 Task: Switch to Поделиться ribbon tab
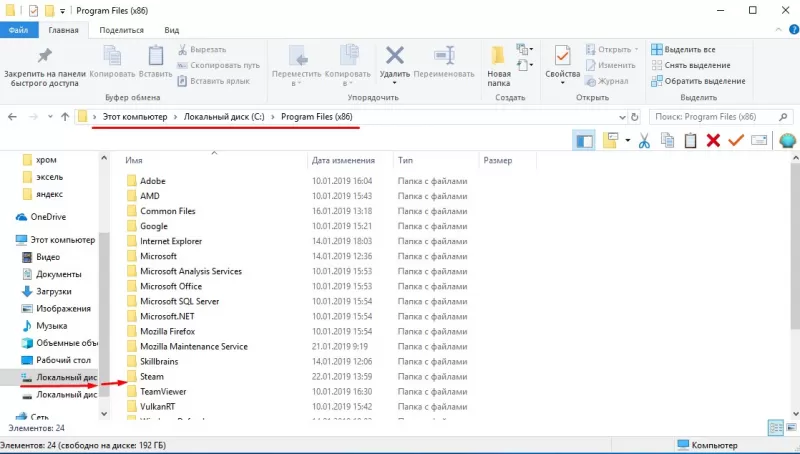tap(121, 30)
